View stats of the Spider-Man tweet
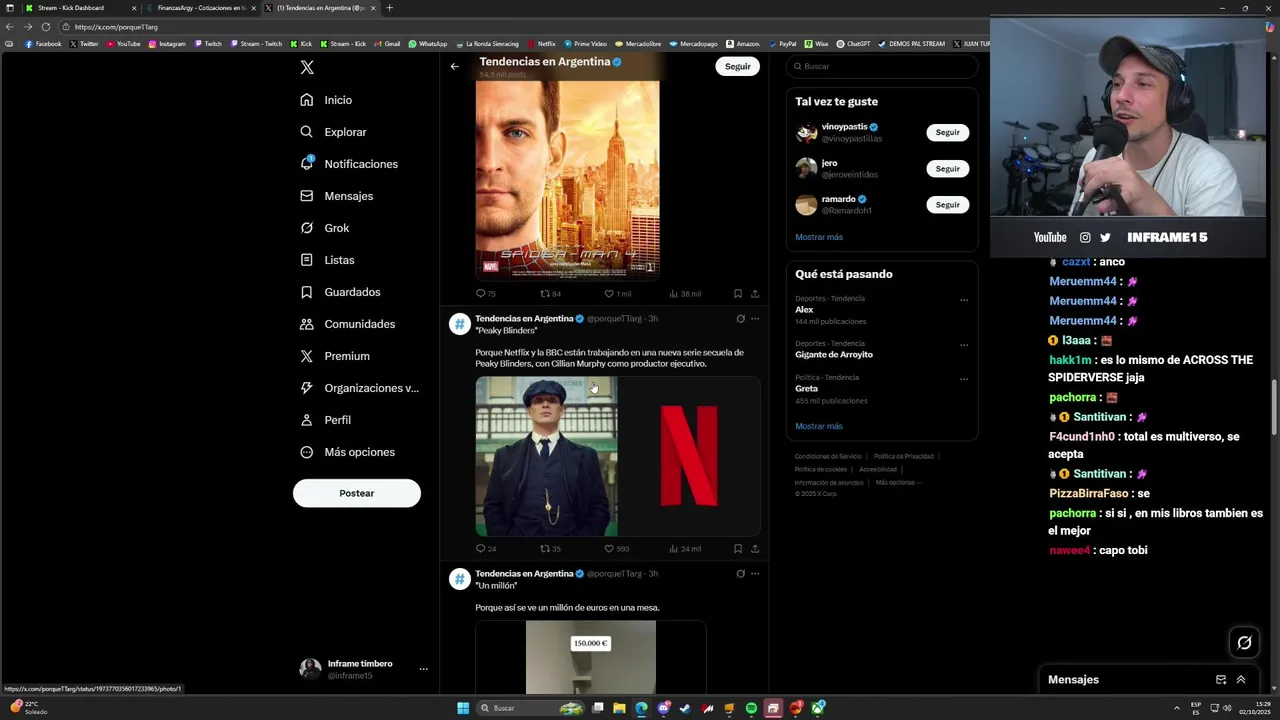Image resolution: width=1280 pixels, height=720 pixels. point(685,294)
